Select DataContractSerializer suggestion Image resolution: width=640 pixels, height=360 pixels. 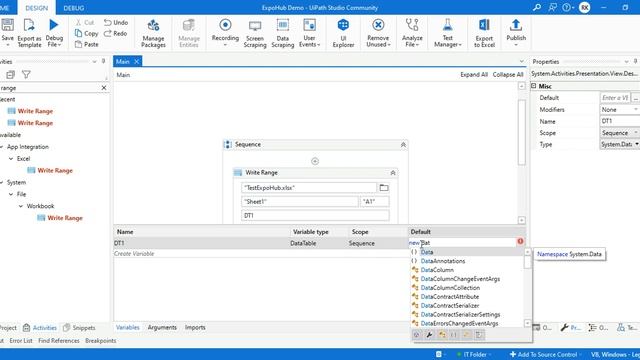pyautogui.click(x=450, y=305)
